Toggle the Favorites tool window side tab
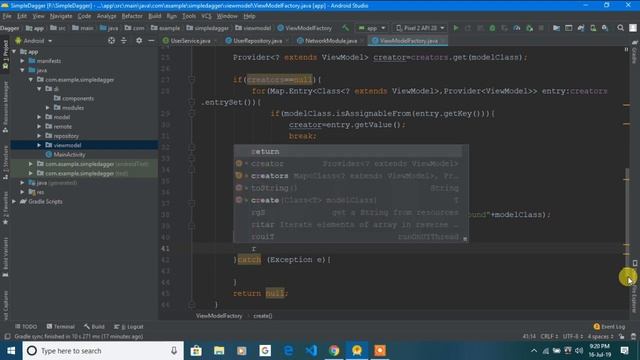640x360 pixels. click(5, 209)
